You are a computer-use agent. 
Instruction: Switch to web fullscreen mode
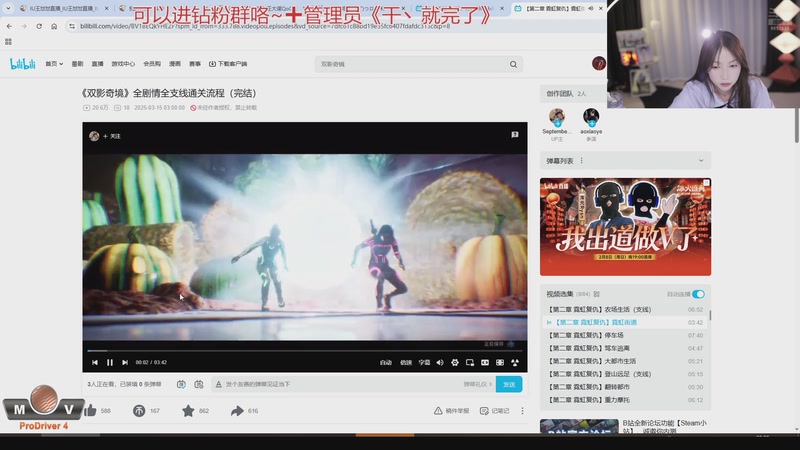click(500, 362)
